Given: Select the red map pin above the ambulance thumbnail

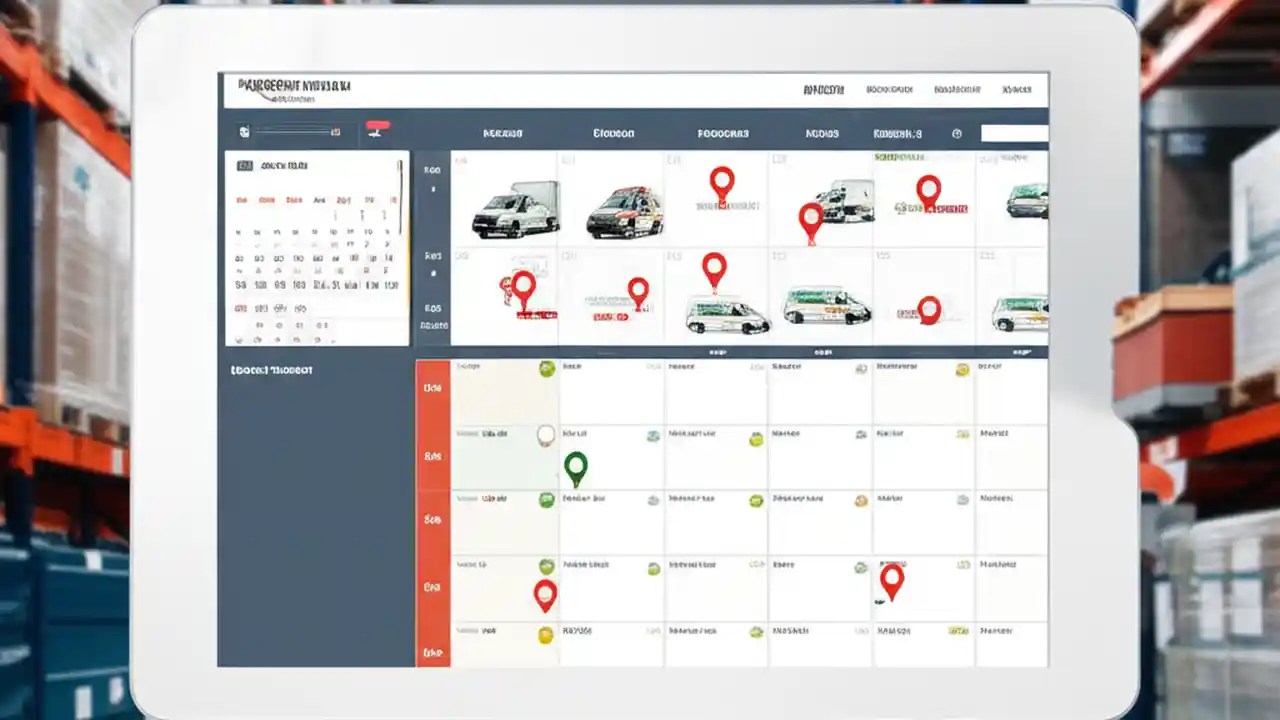Looking at the screenshot, I should coord(722,184).
